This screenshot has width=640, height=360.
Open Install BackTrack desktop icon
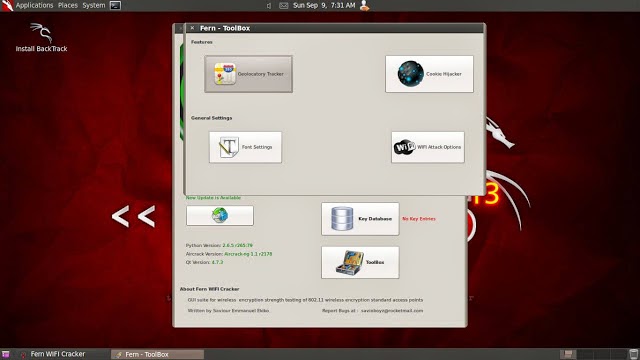41,38
